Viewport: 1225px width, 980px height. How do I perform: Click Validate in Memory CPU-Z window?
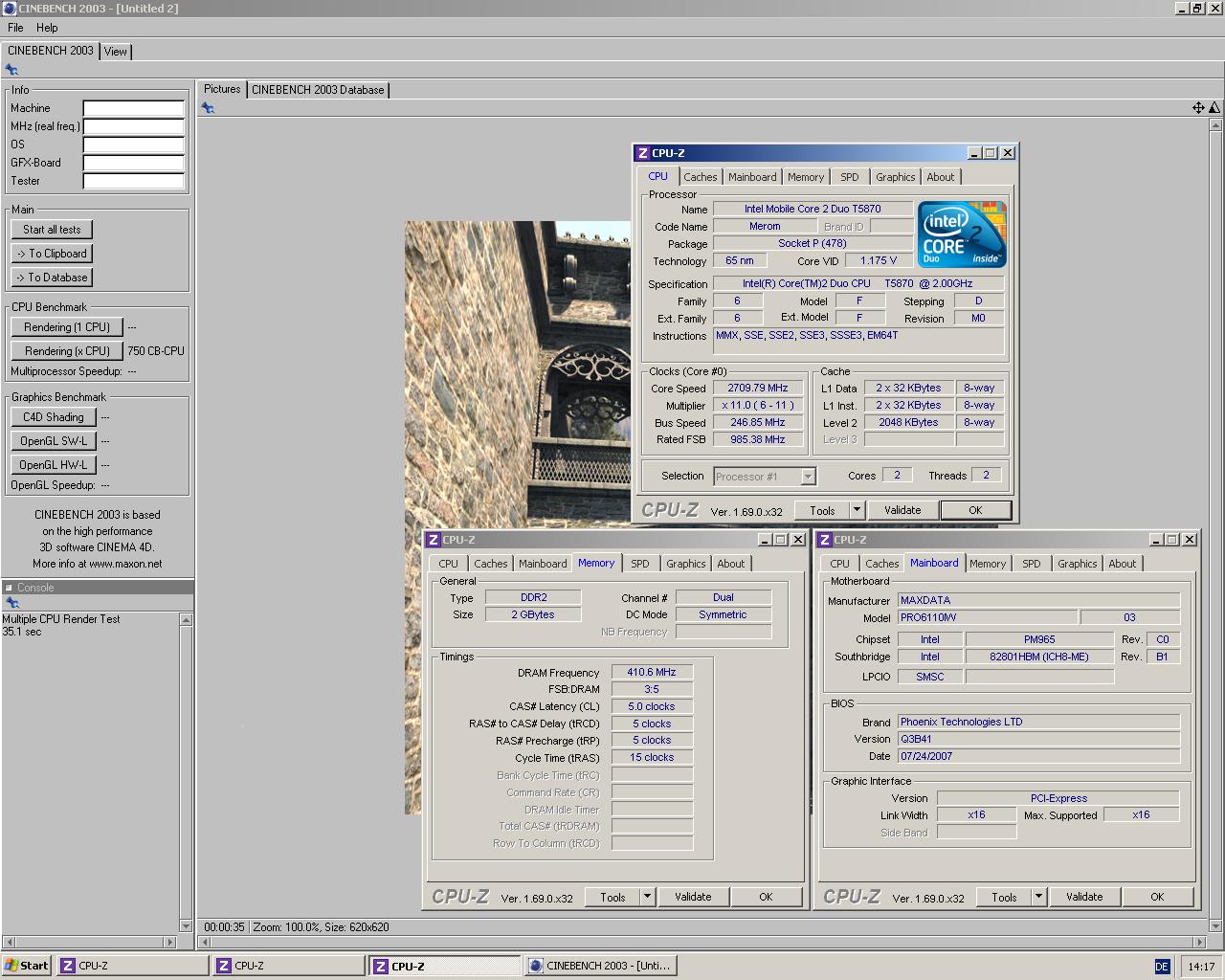[693, 897]
